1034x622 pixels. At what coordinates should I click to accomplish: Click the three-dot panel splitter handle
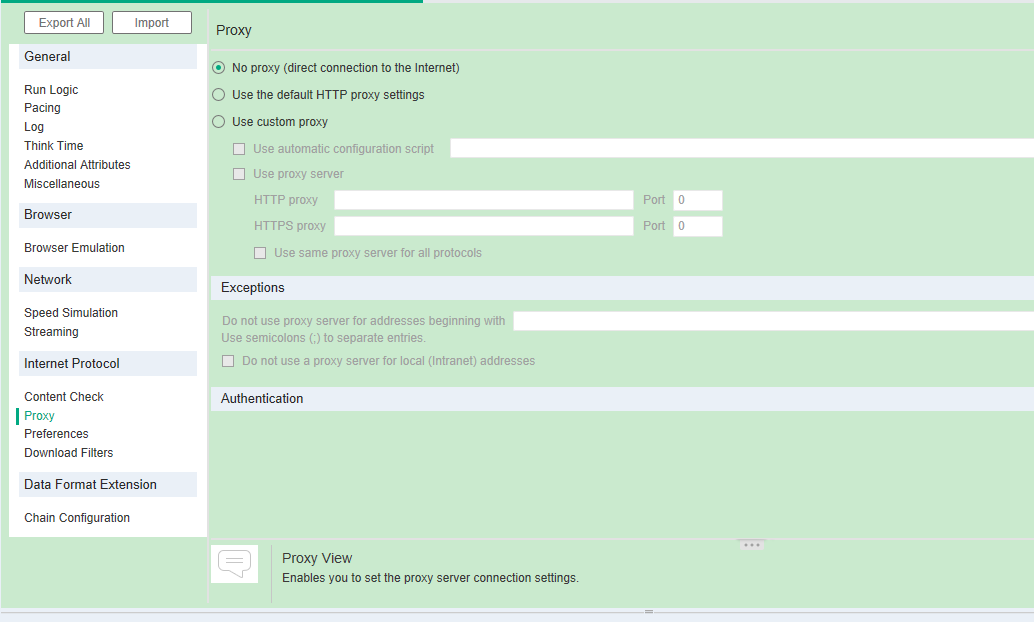[752, 545]
